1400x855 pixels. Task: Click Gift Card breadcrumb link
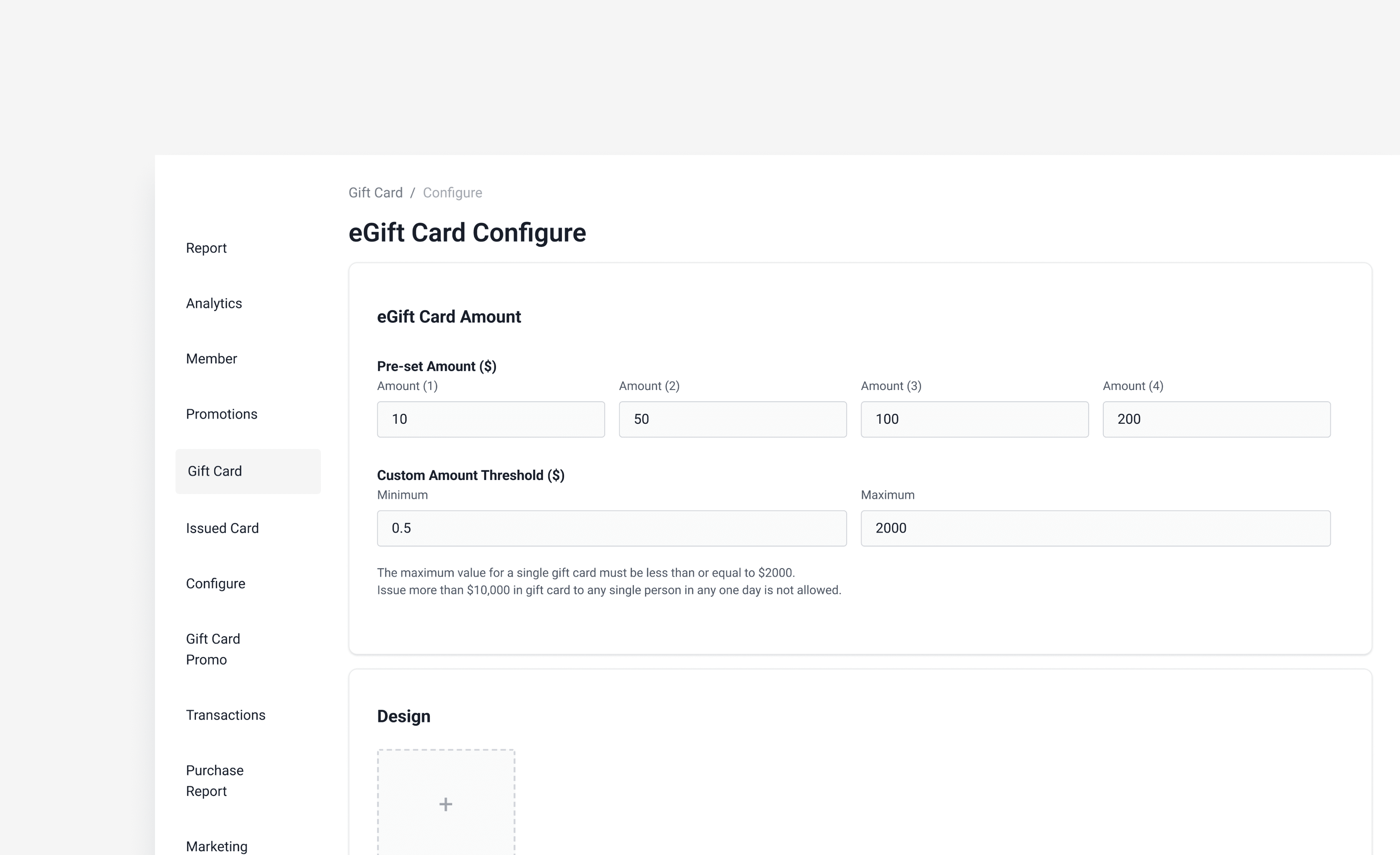(375, 192)
